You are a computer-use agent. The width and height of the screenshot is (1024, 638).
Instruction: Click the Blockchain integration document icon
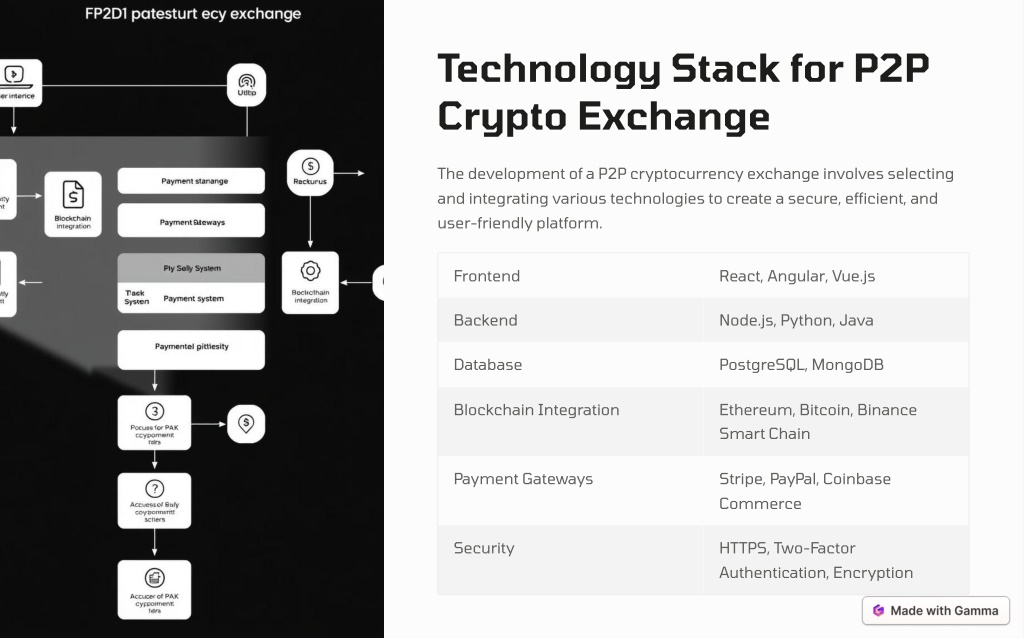point(73,195)
